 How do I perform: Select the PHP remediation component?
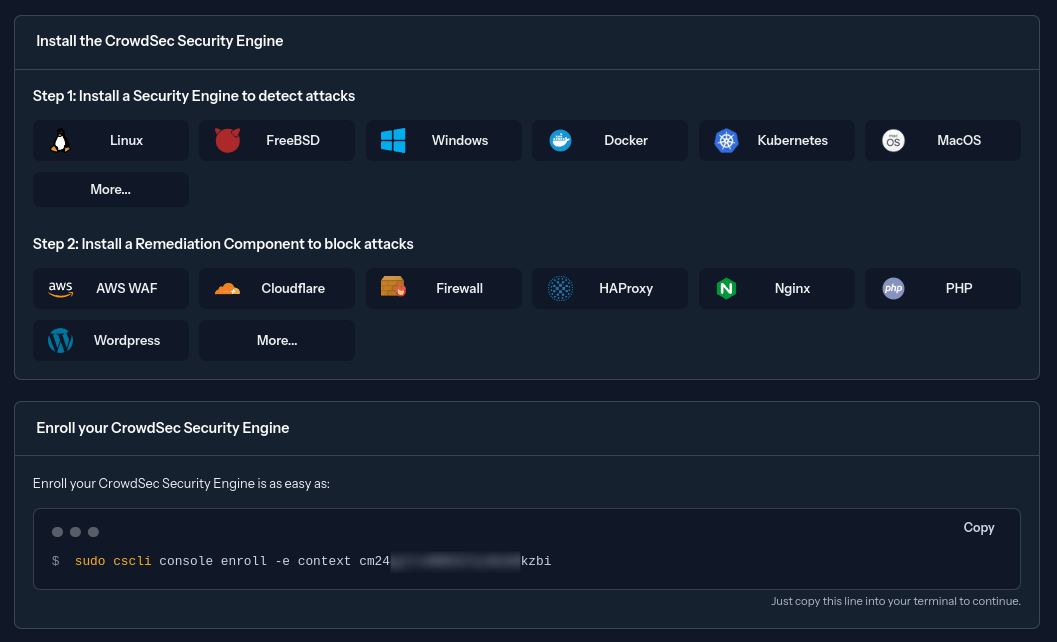pos(943,289)
